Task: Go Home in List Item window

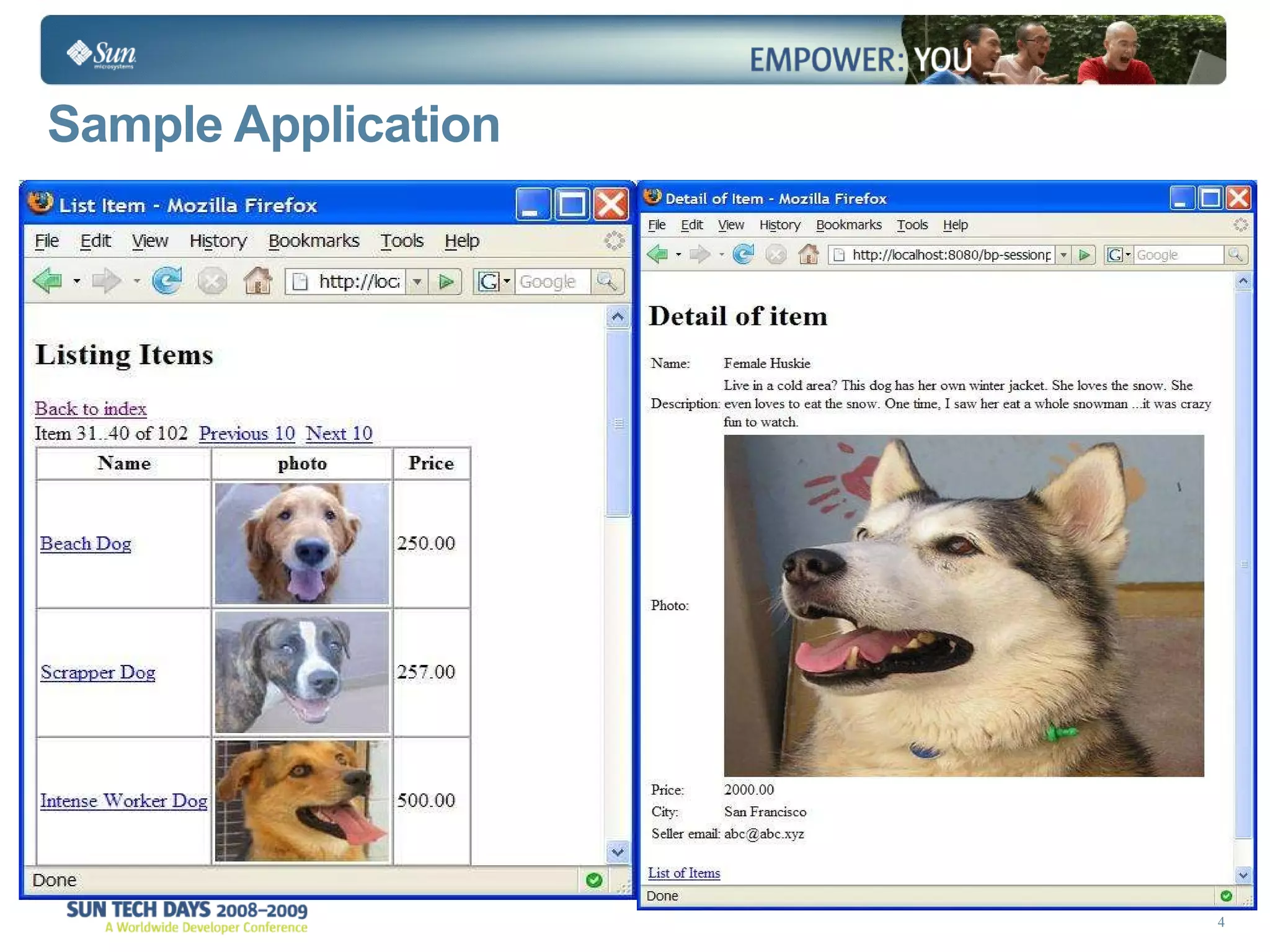Action: coord(257,281)
